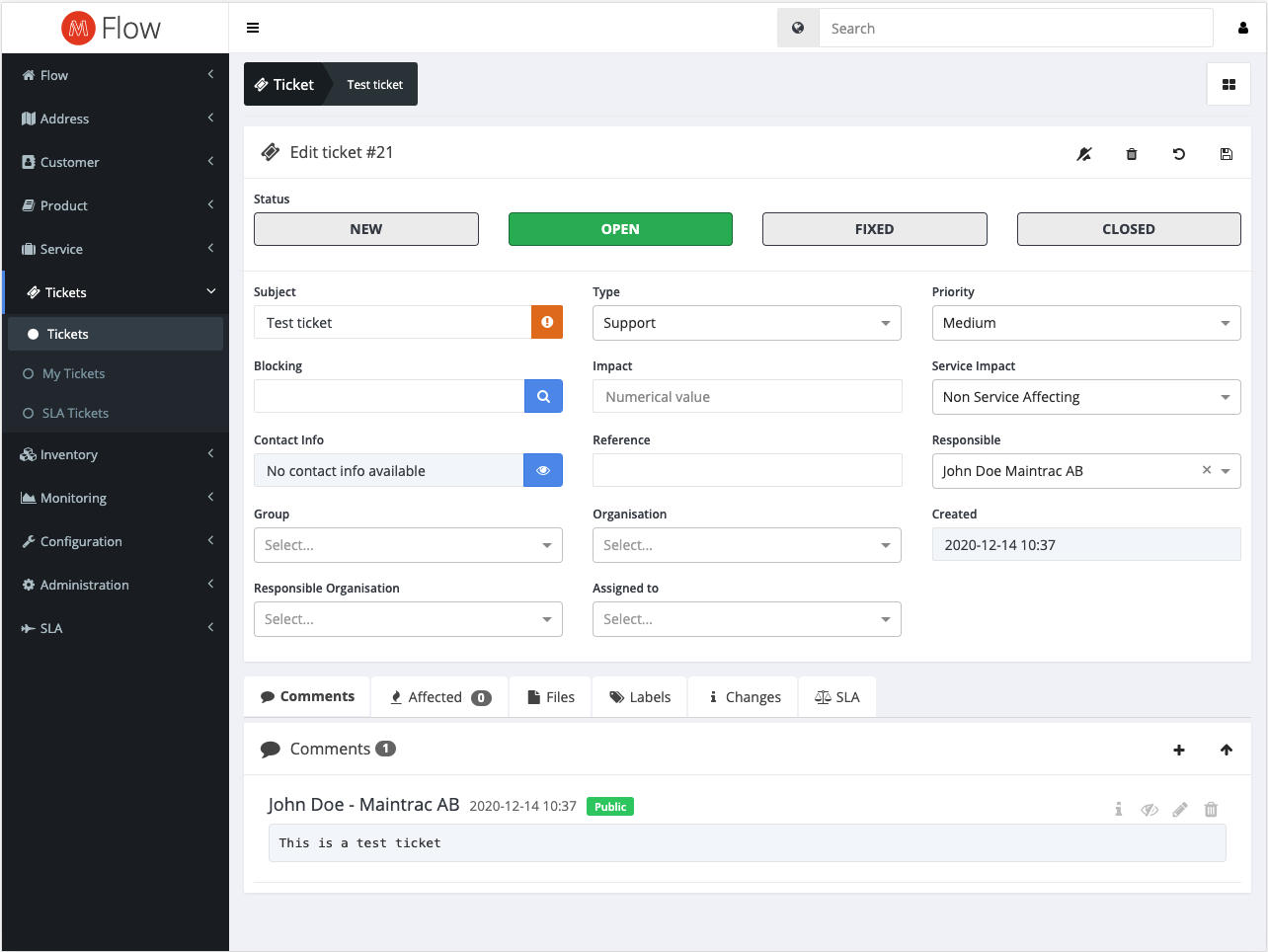Open the Priority dropdown
The height and width of the screenshot is (952, 1268).
pos(1085,323)
